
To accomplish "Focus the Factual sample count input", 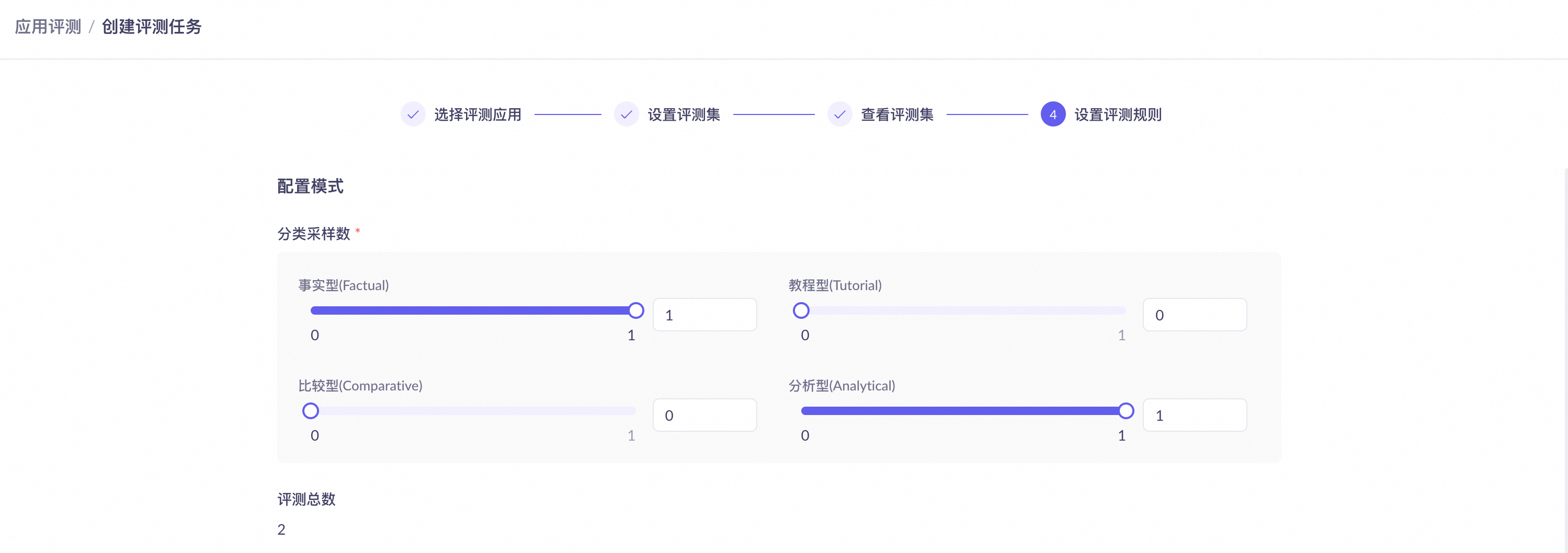I will pos(705,315).
